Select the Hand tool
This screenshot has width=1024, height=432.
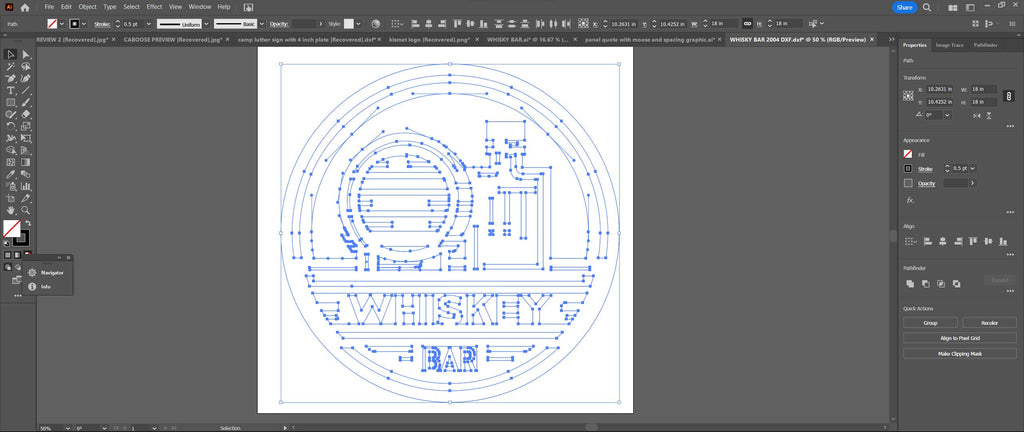pyautogui.click(x=11, y=210)
